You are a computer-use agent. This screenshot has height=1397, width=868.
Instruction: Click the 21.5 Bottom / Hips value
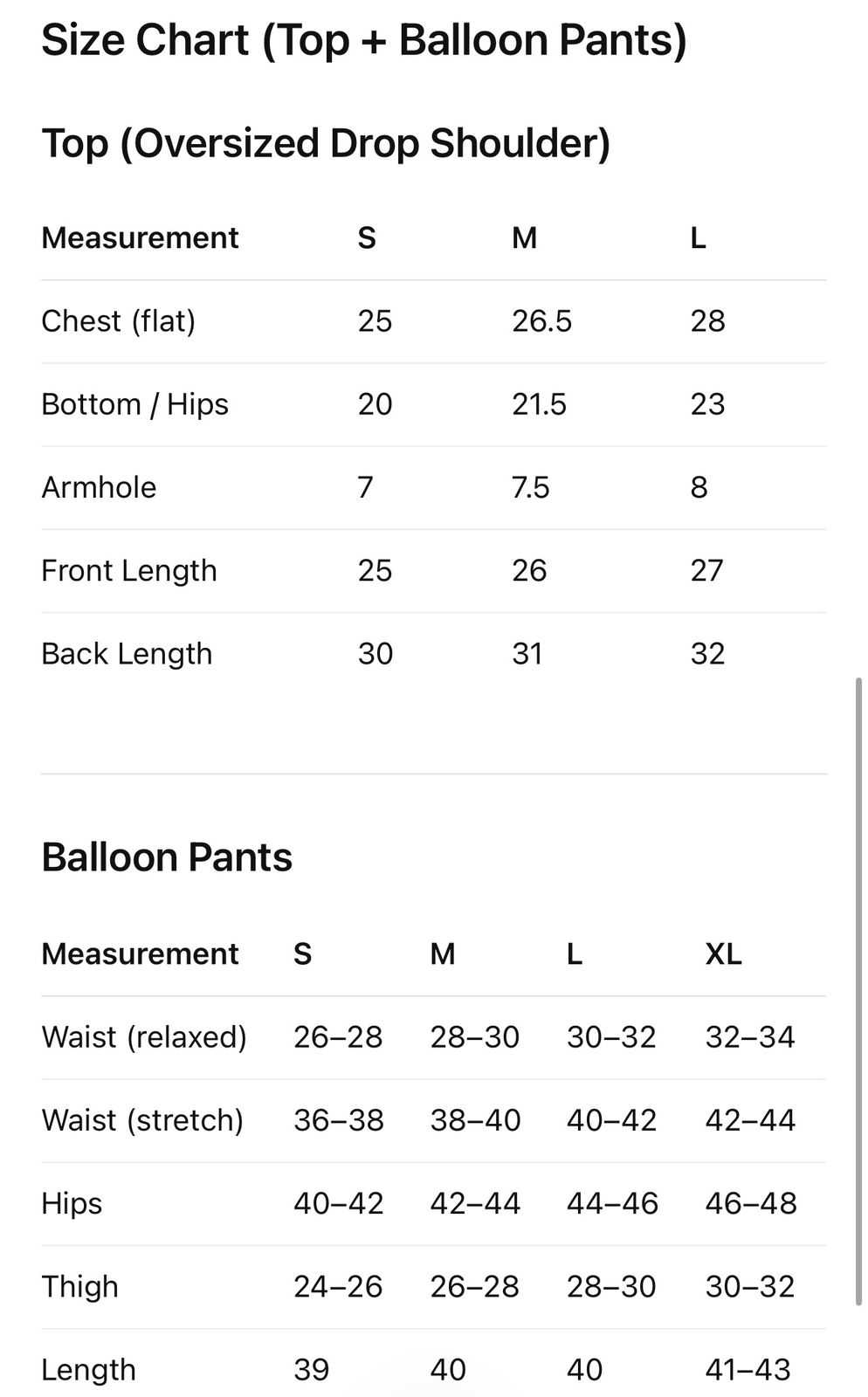pos(539,404)
